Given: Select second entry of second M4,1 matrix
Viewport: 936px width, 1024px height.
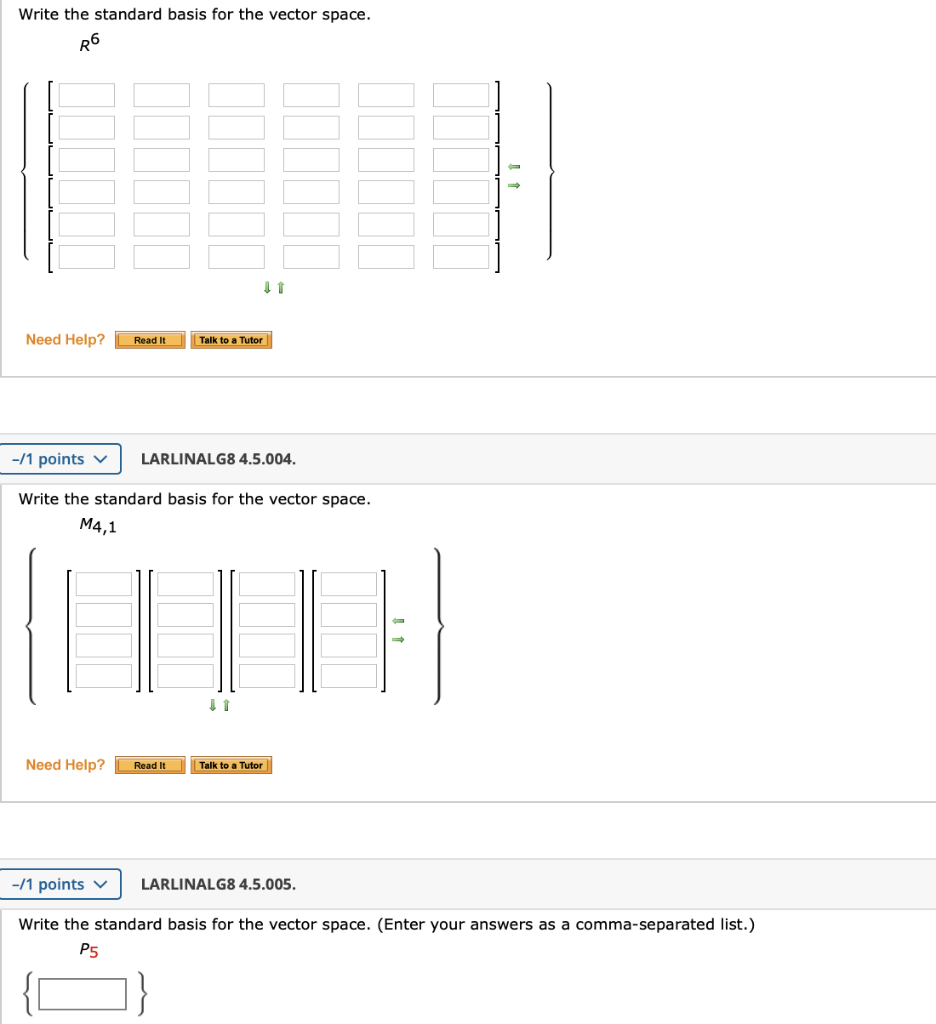Looking at the screenshot, I should point(186,615).
